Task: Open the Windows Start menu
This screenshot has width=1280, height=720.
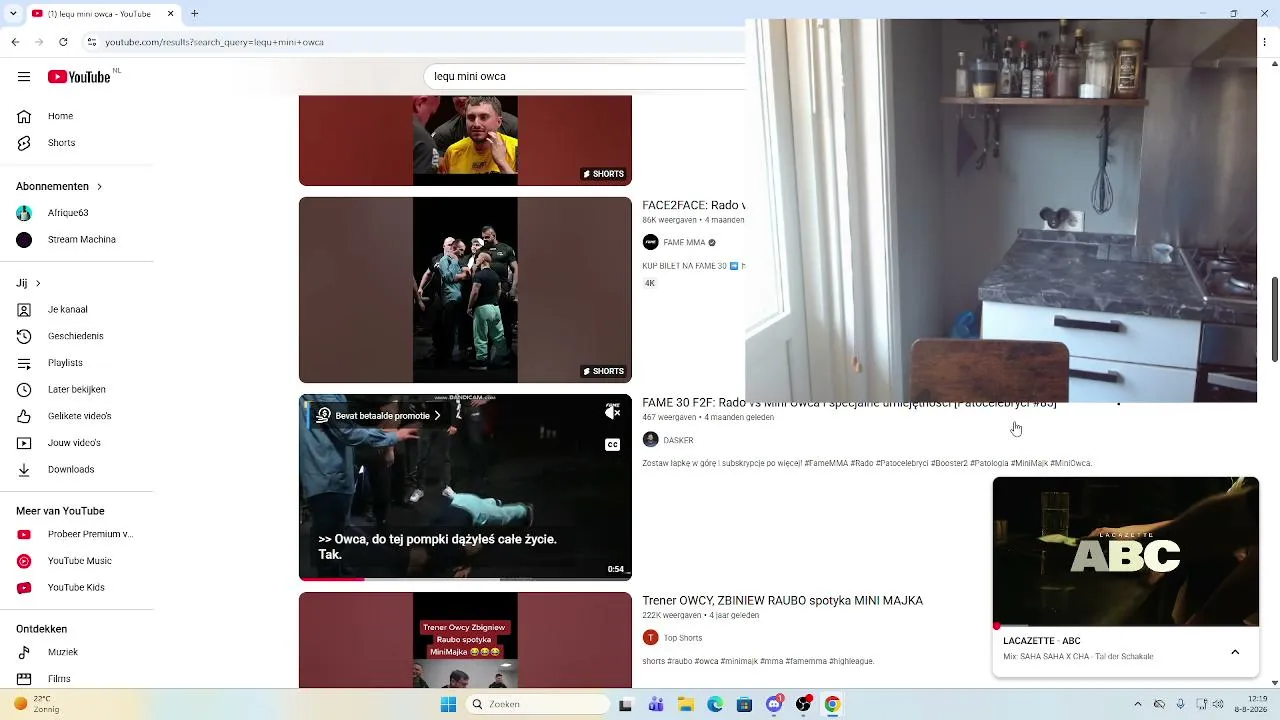Action: (x=448, y=704)
